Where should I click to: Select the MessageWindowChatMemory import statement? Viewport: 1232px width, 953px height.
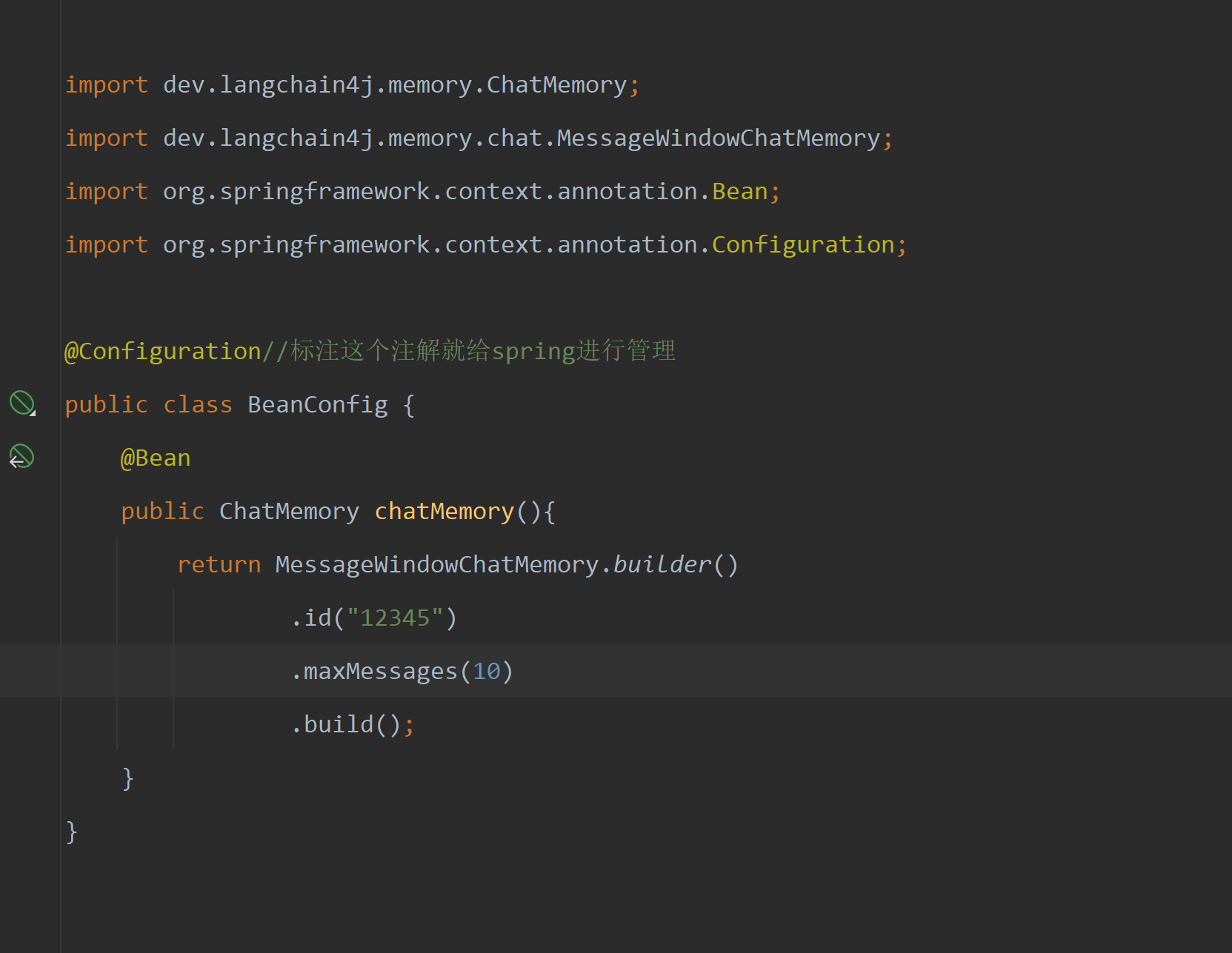(x=478, y=137)
